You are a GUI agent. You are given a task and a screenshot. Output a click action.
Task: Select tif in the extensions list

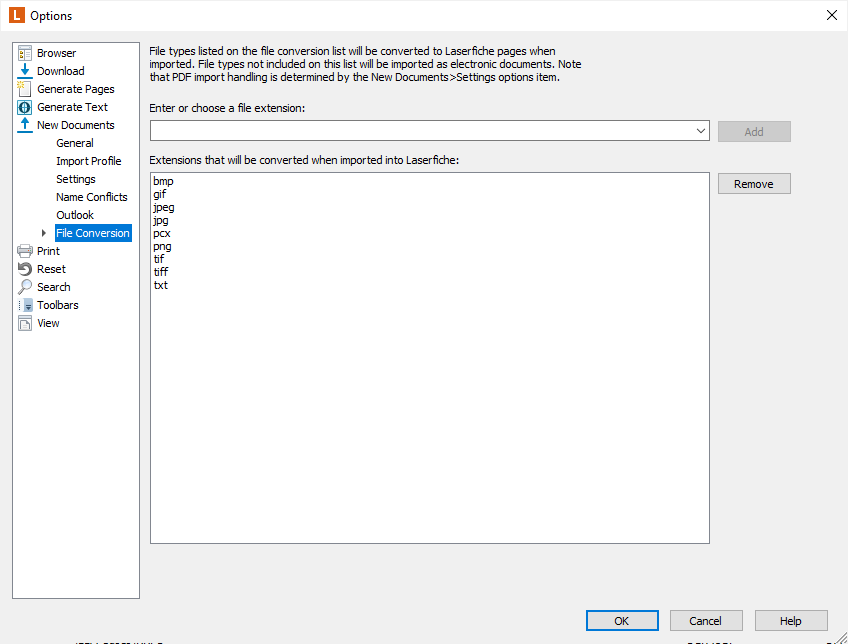click(158, 259)
